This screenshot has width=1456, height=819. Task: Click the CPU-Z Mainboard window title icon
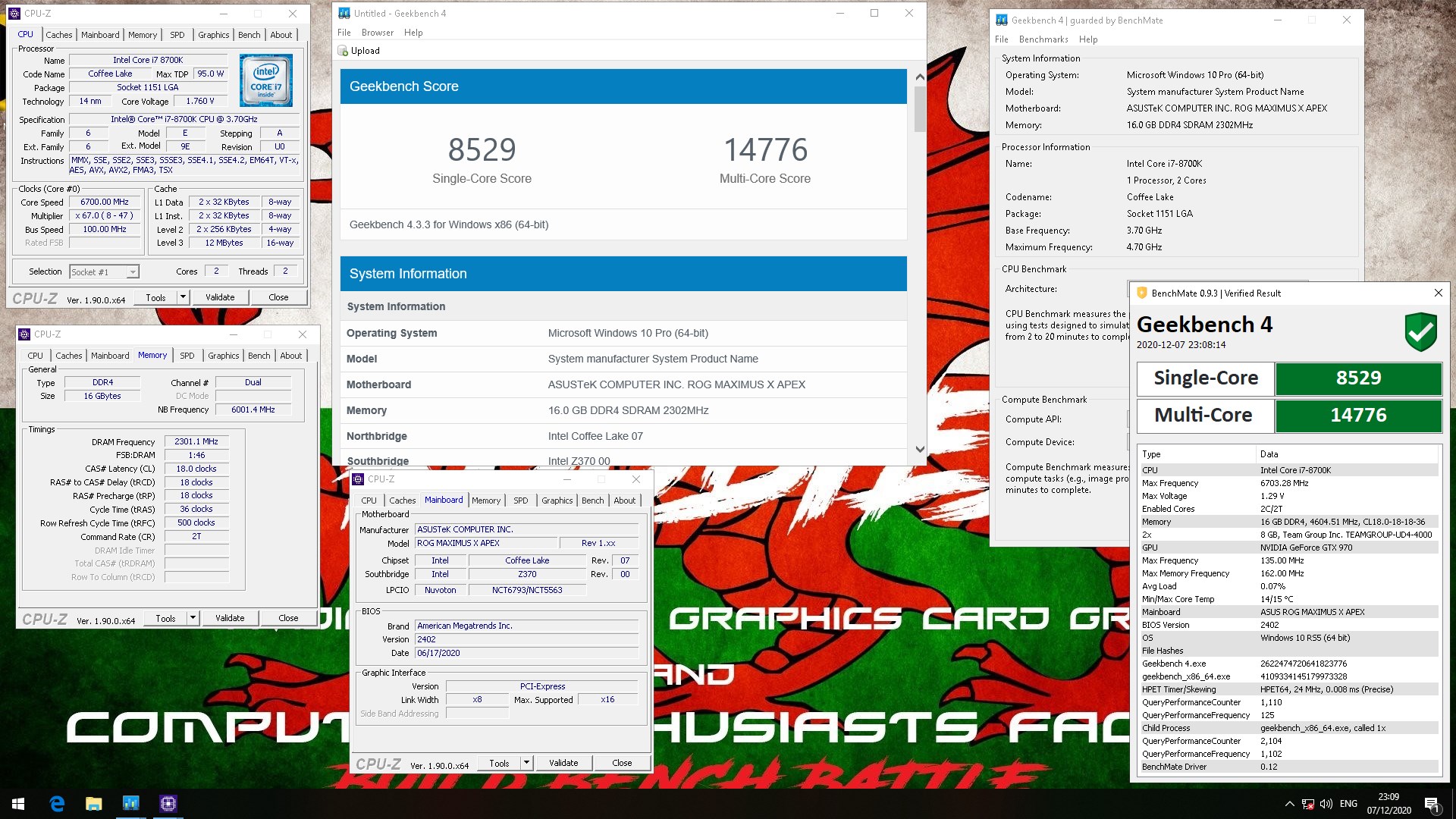click(x=358, y=479)
